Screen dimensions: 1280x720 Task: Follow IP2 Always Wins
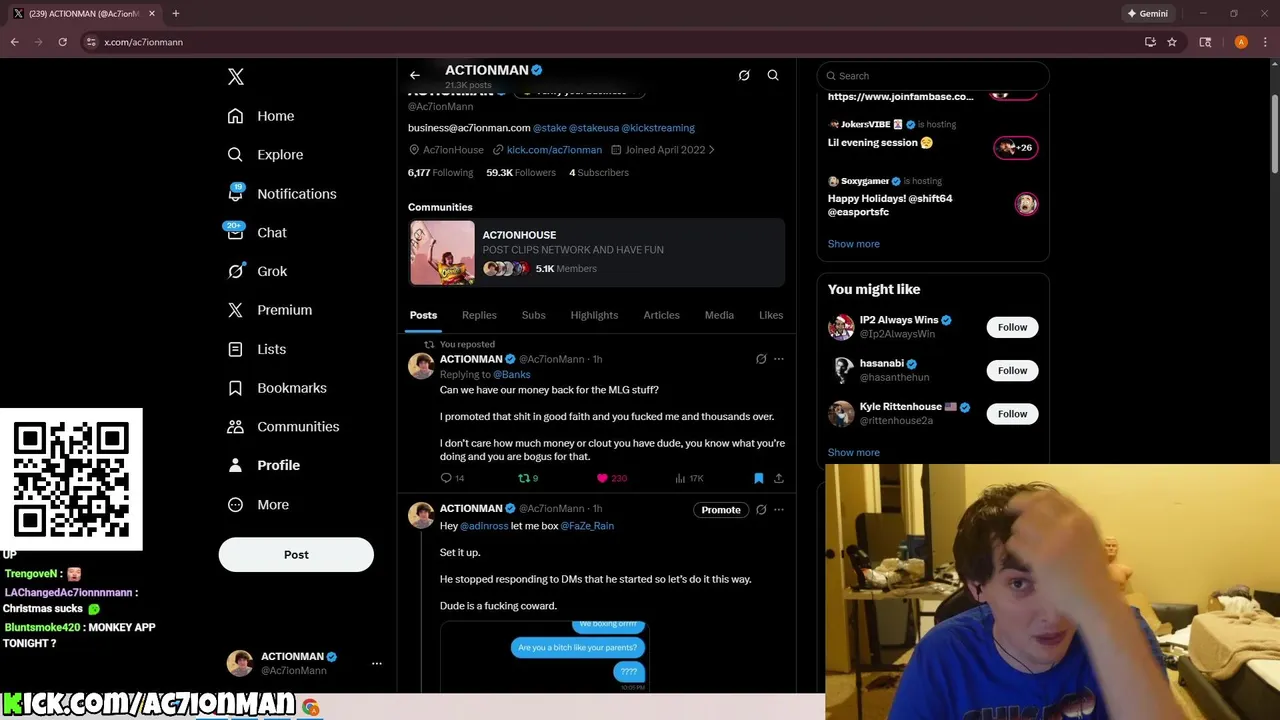pyautogui.click(x=1012, y=327)
